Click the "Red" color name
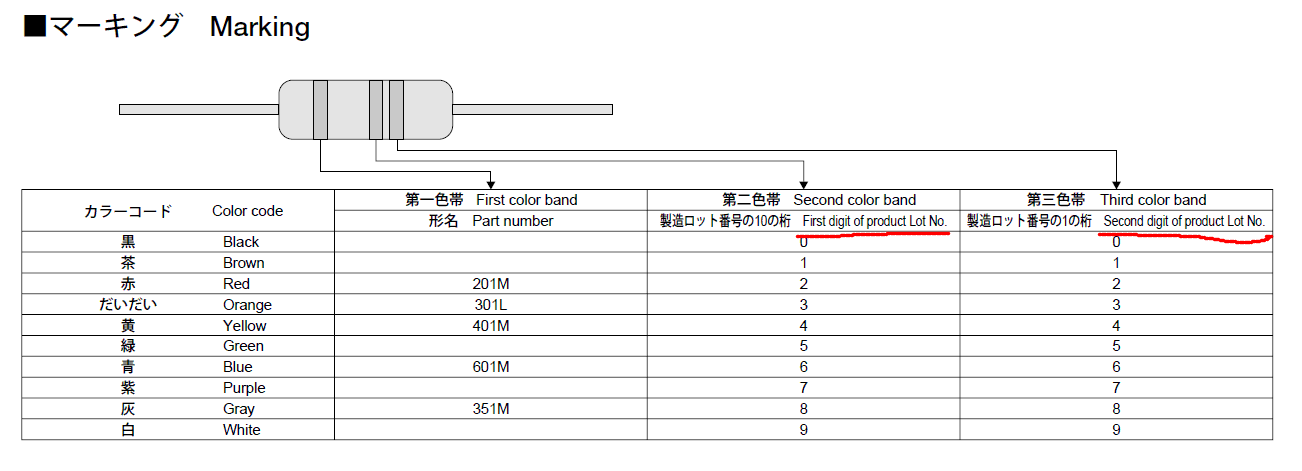The width and height of the screenshot is (1302, 471). [236, 284]
